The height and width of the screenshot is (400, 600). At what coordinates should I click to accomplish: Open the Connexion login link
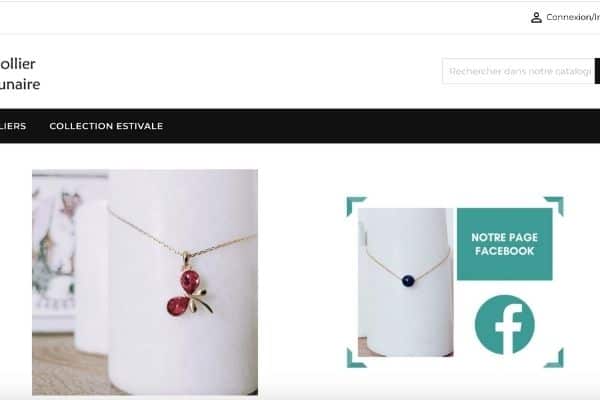point(573,17)
